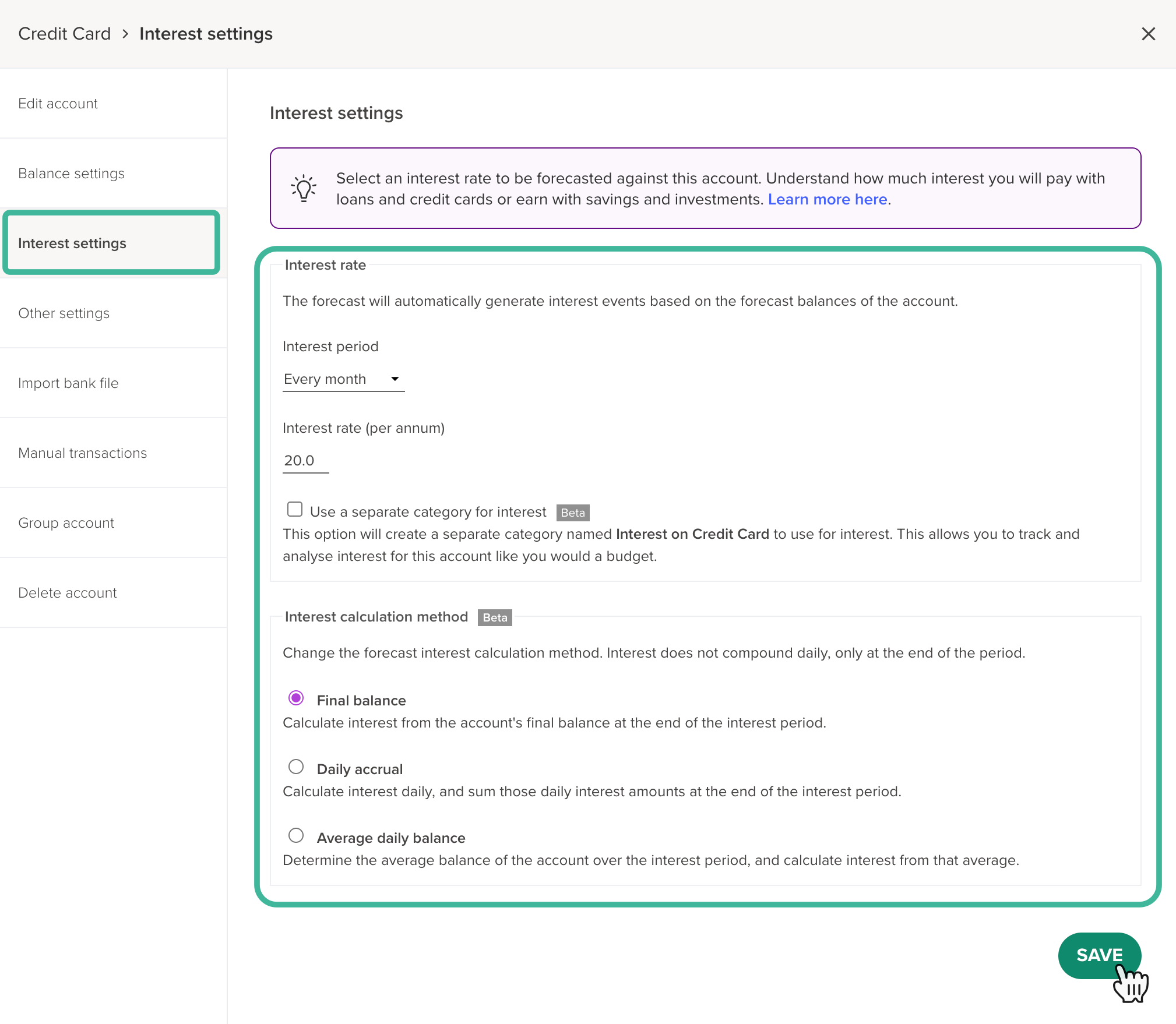1176x1024 pixels.
Task: Enable separate category for interest checkbox
Action: [295, 509]
